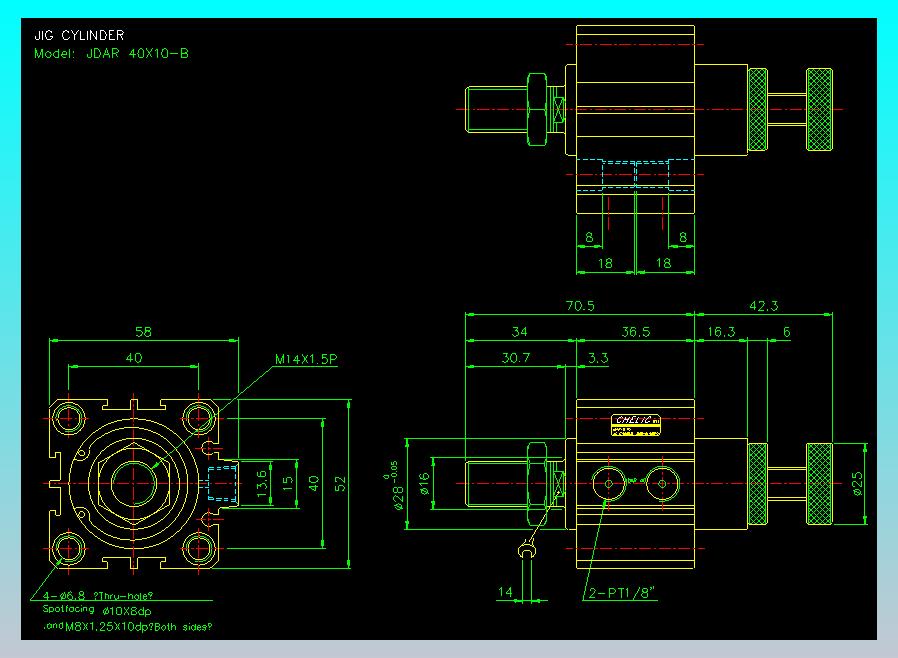The height and width of the screenshot is (658, 898).
Task: Select the ø28 diameter tolerance text
Action: pos(394,486)
